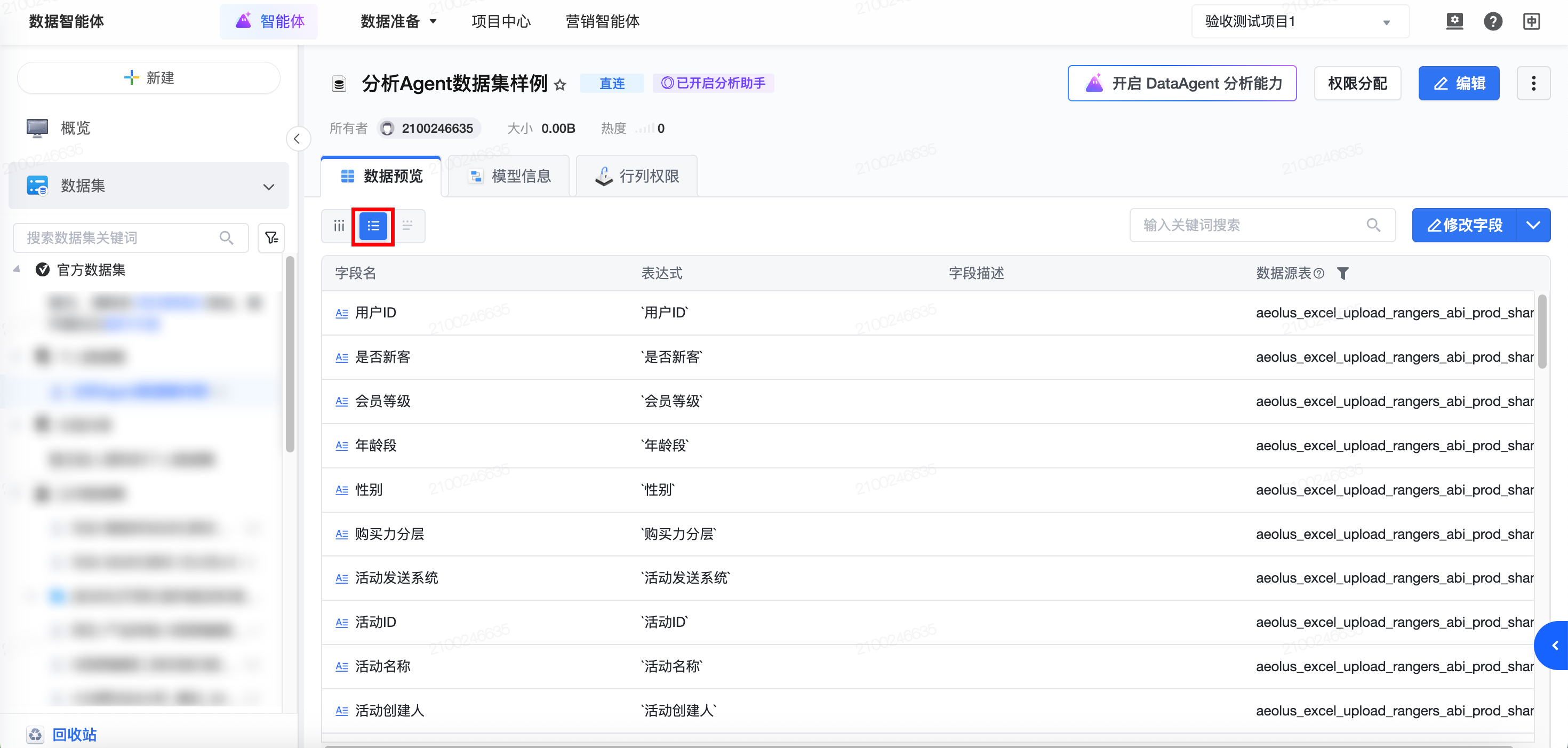
Task: Click the 权限分配 button
Action: 1357,83
